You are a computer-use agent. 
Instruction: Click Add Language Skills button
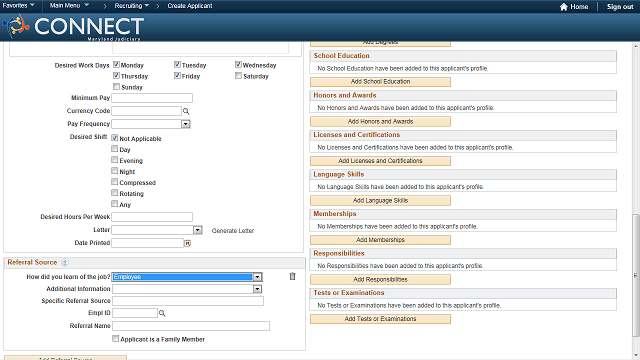tap(380, 200)
